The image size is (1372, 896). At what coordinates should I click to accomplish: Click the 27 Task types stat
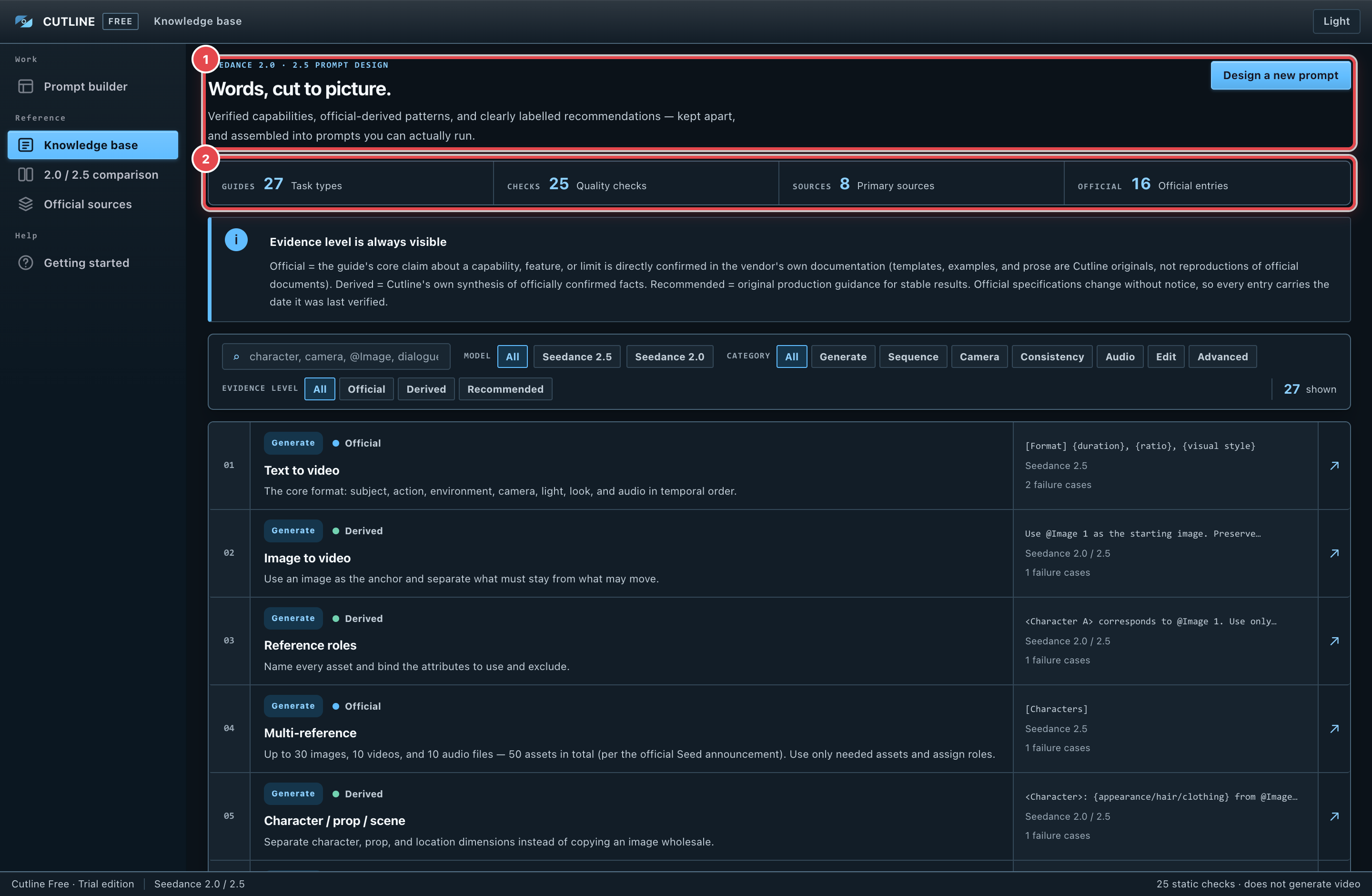[x=351, y=184]
